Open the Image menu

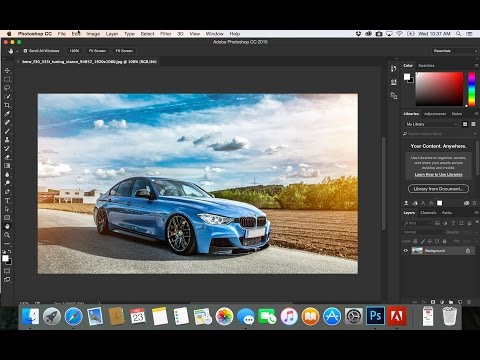[93, 34]
